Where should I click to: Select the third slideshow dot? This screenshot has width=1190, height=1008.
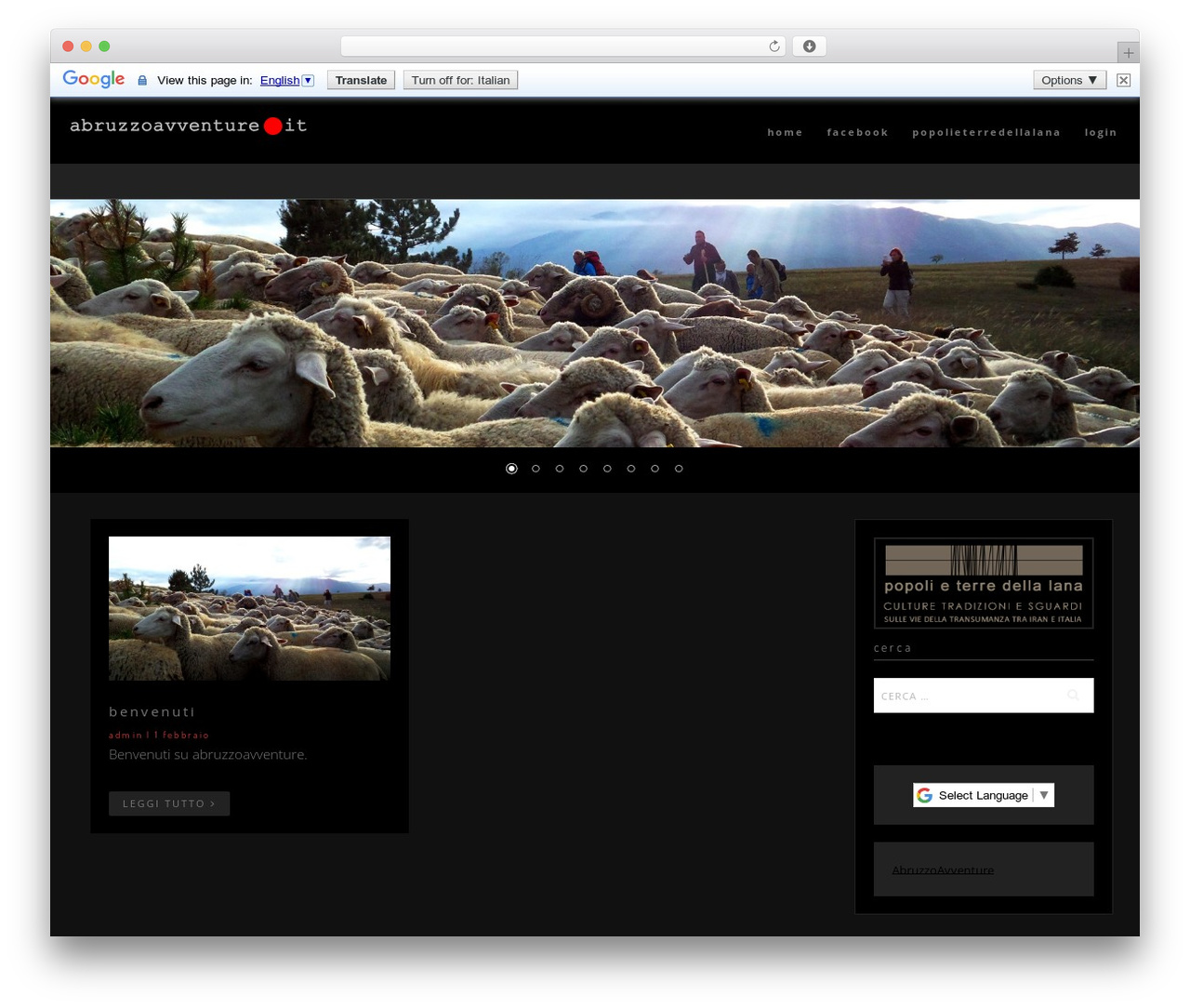[560, 469]
